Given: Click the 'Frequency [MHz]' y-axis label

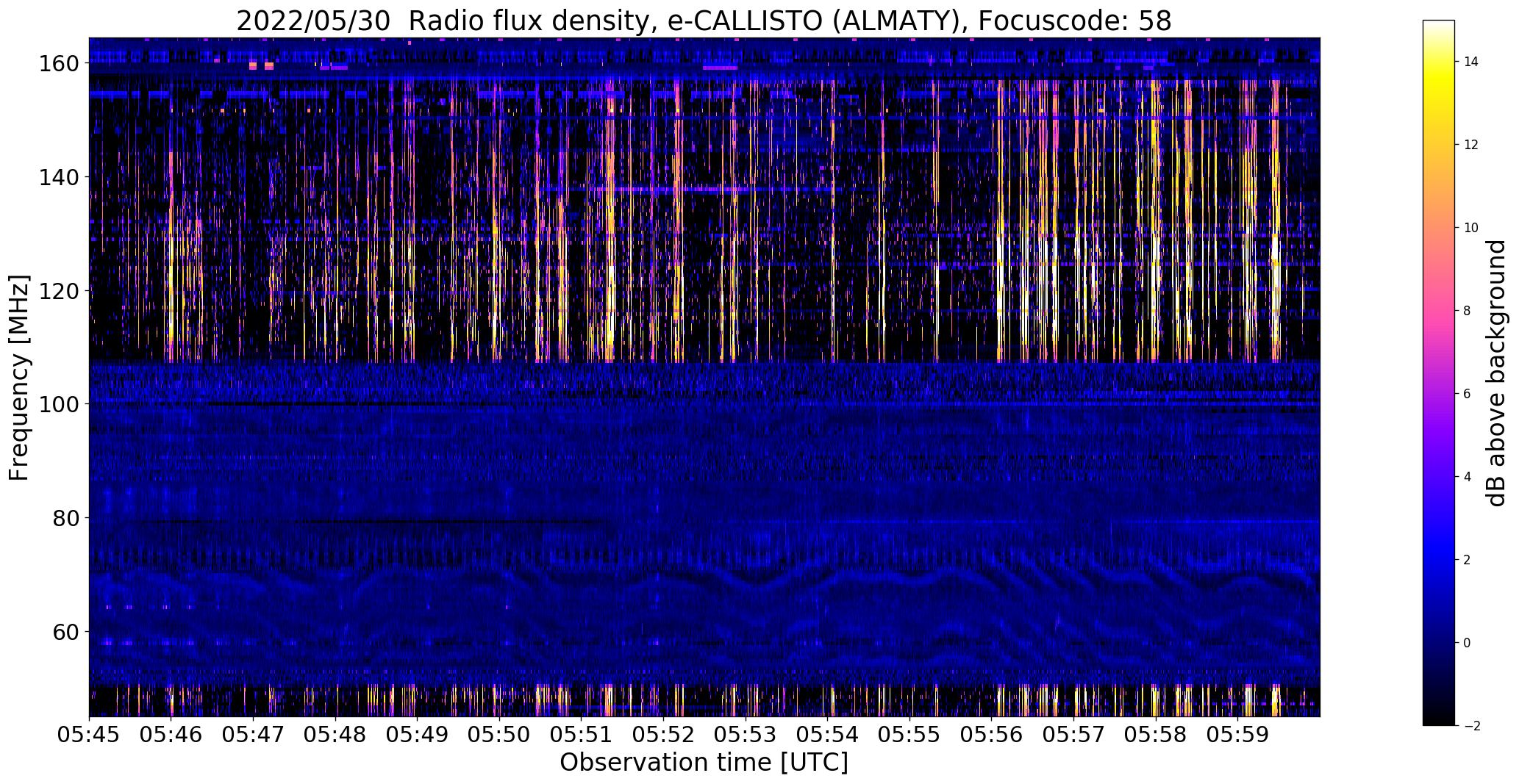Looking at the screenshot, I should tap(20, 378).
